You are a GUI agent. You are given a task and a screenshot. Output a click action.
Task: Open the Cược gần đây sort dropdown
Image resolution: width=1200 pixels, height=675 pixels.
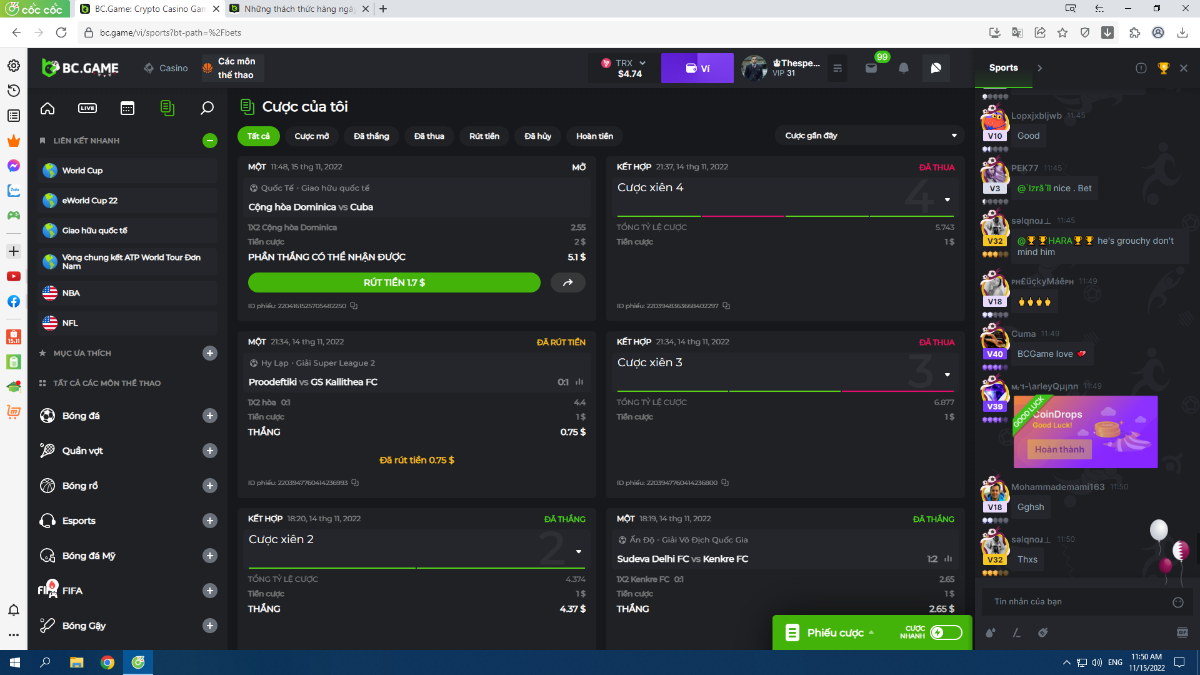tap(870, 136)
